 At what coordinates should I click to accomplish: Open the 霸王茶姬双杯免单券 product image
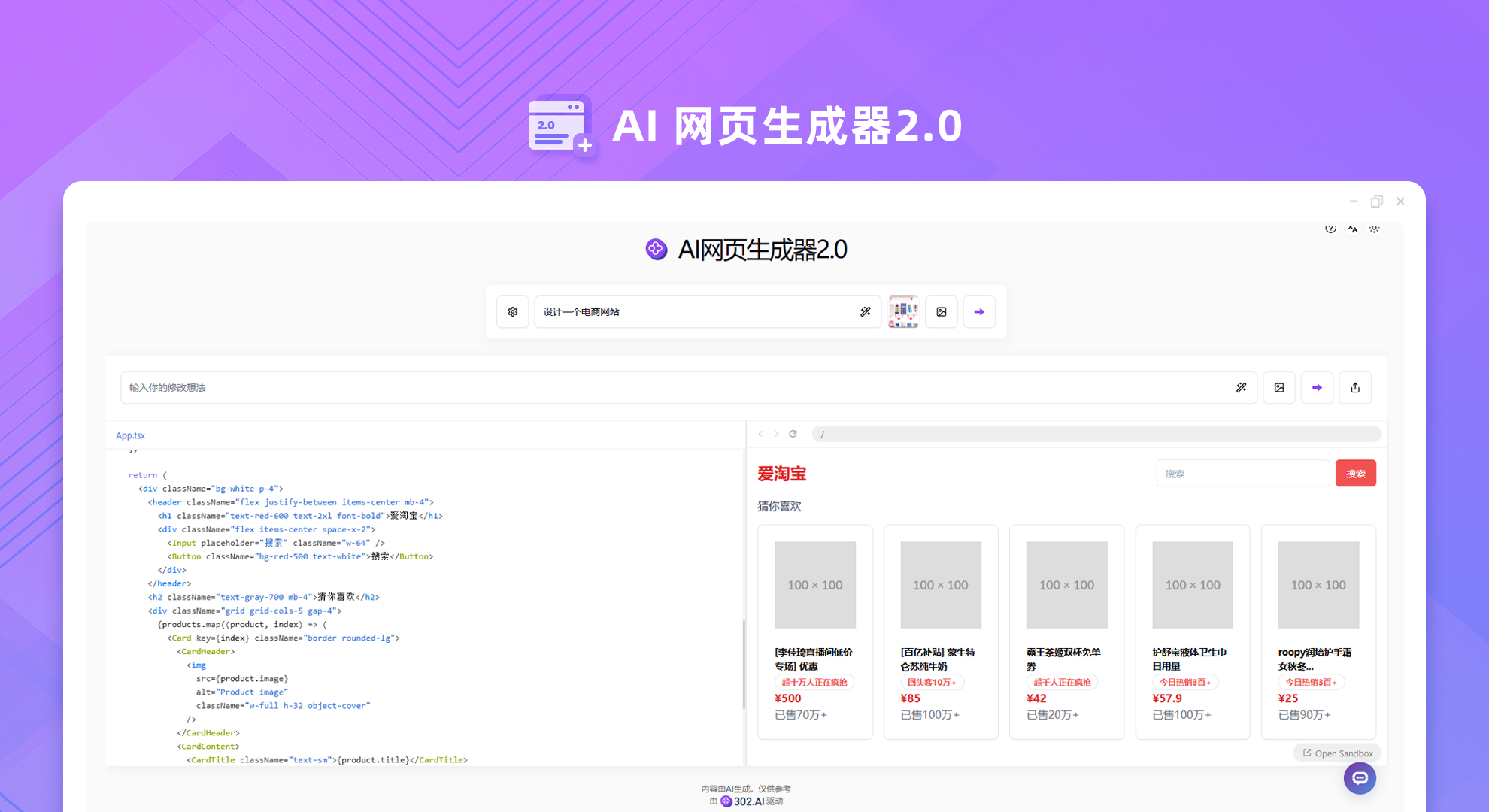tap(1066, 585)
